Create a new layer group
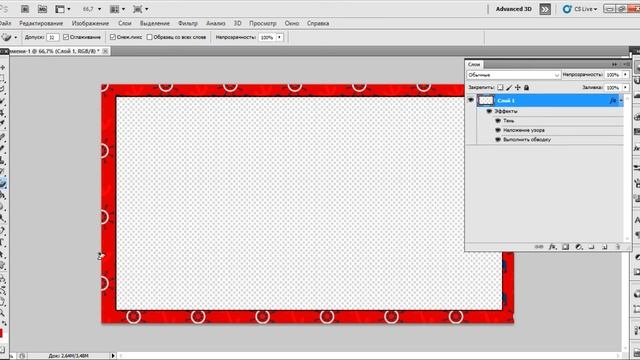 point(591,247)
